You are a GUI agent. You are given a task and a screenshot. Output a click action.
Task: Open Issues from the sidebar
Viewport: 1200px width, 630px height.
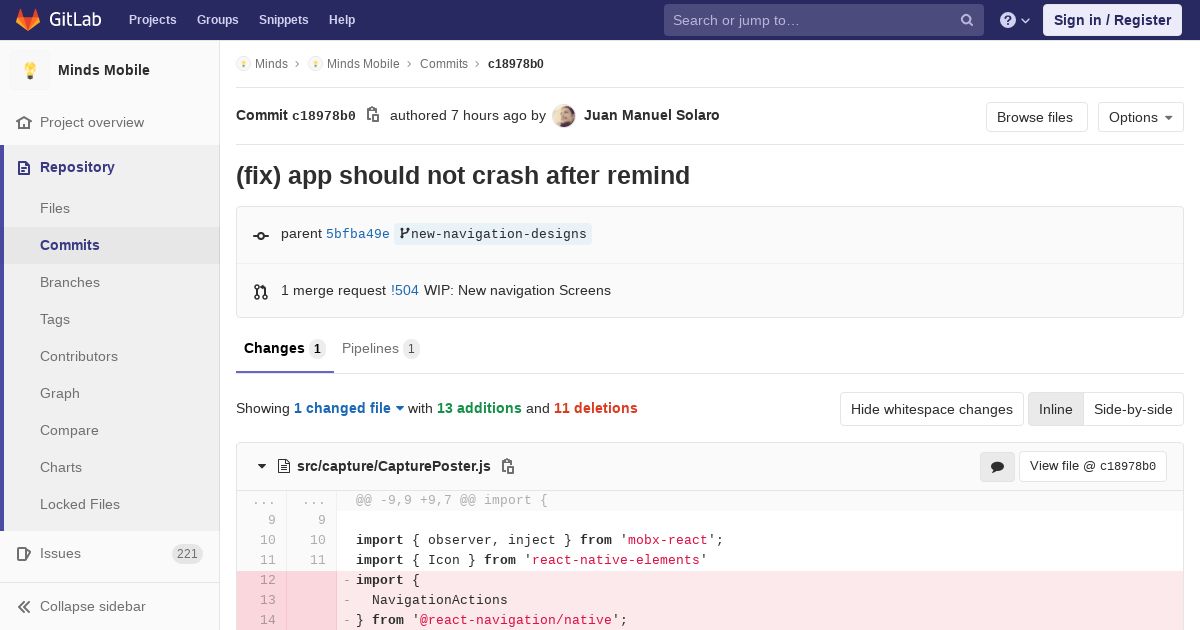pyautogui.click(x=60, y=553)
